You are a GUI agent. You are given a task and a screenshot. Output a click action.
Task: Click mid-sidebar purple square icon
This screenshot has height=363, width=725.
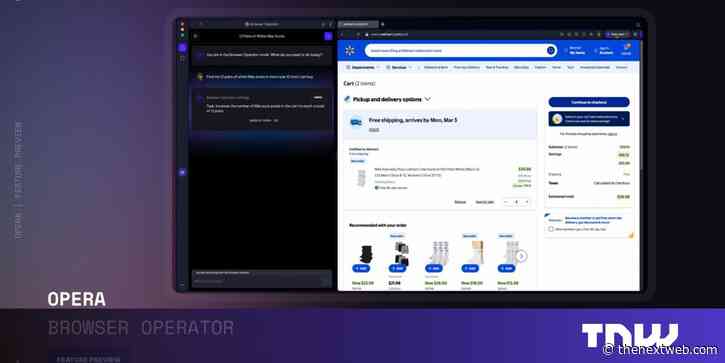pyautogui.click(x=182, y=172)
